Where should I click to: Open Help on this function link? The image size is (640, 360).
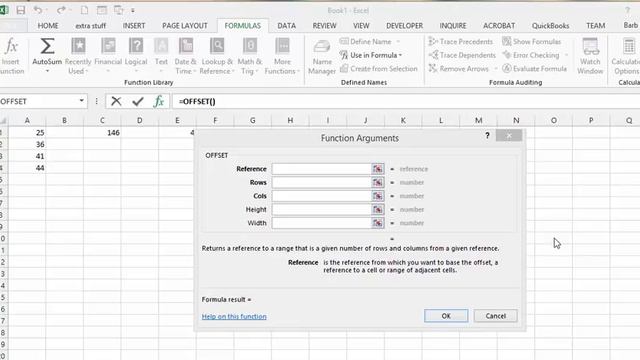click(234, 316)
